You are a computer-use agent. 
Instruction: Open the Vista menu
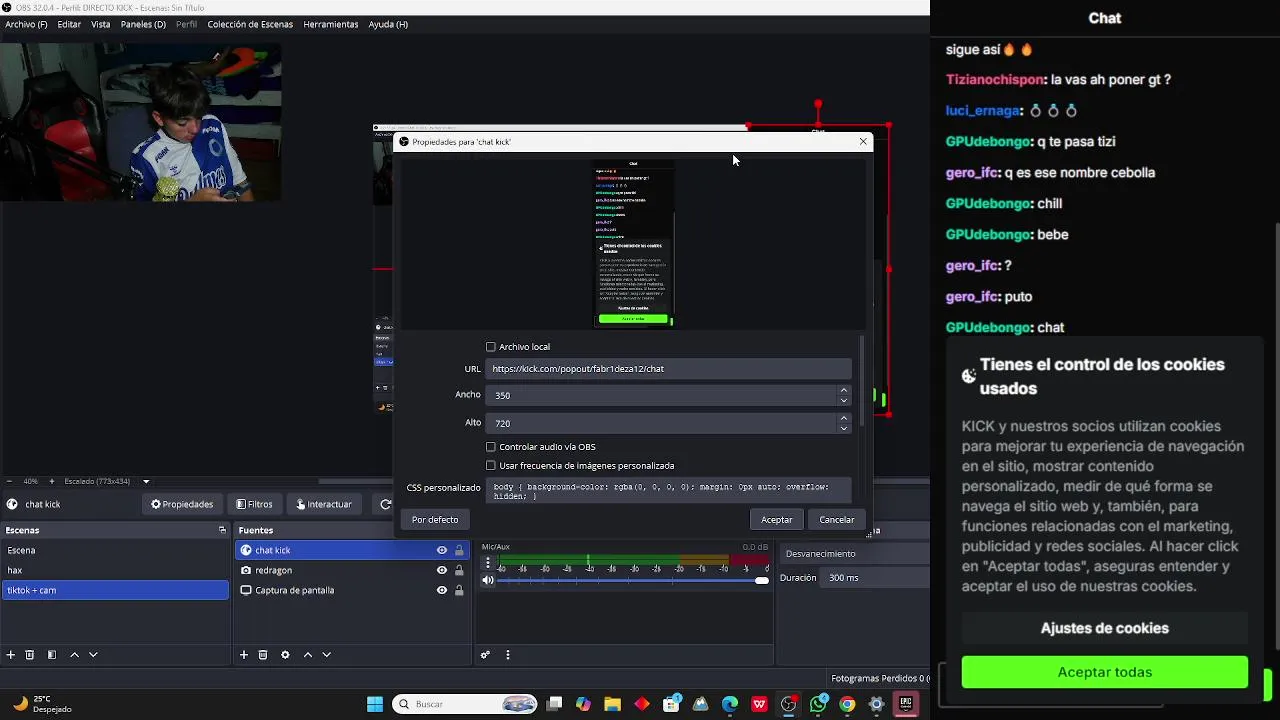click(101, 24)
